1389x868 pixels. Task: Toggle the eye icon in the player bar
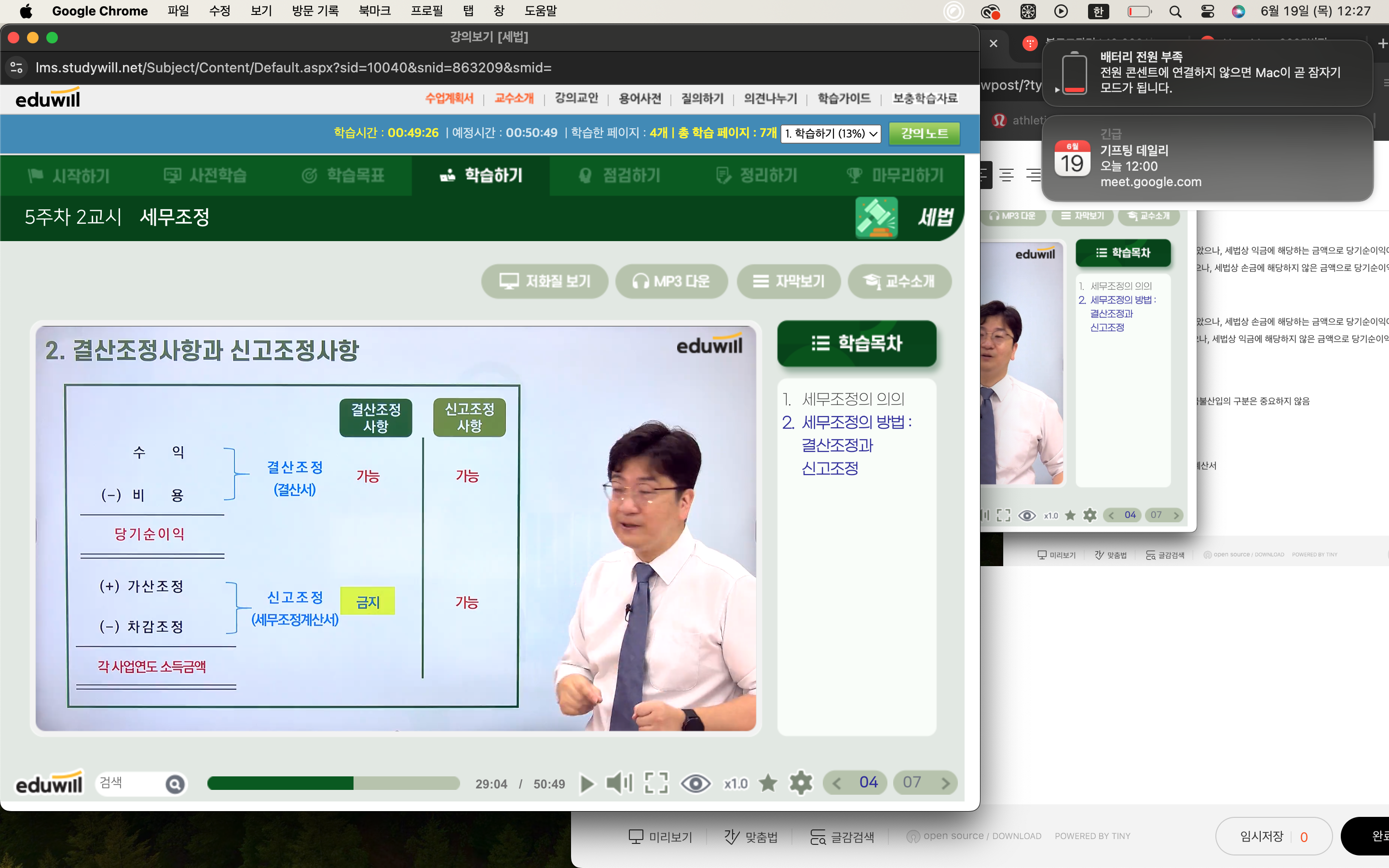[x=695, y=783]
